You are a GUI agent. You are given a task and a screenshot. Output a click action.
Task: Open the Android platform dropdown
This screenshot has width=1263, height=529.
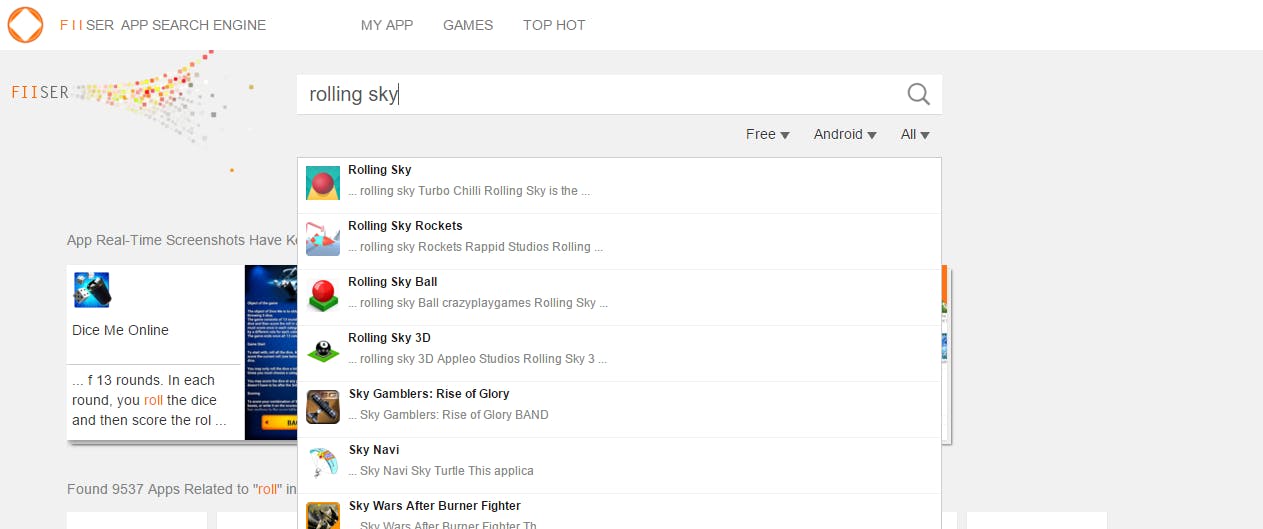click(845, 134)
